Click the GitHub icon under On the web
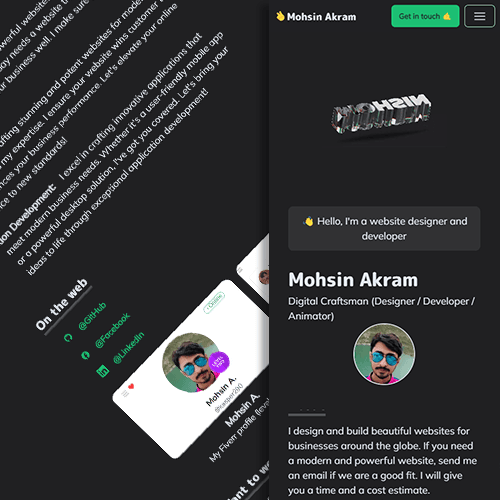500x500 pixels. tap(68, 338)
